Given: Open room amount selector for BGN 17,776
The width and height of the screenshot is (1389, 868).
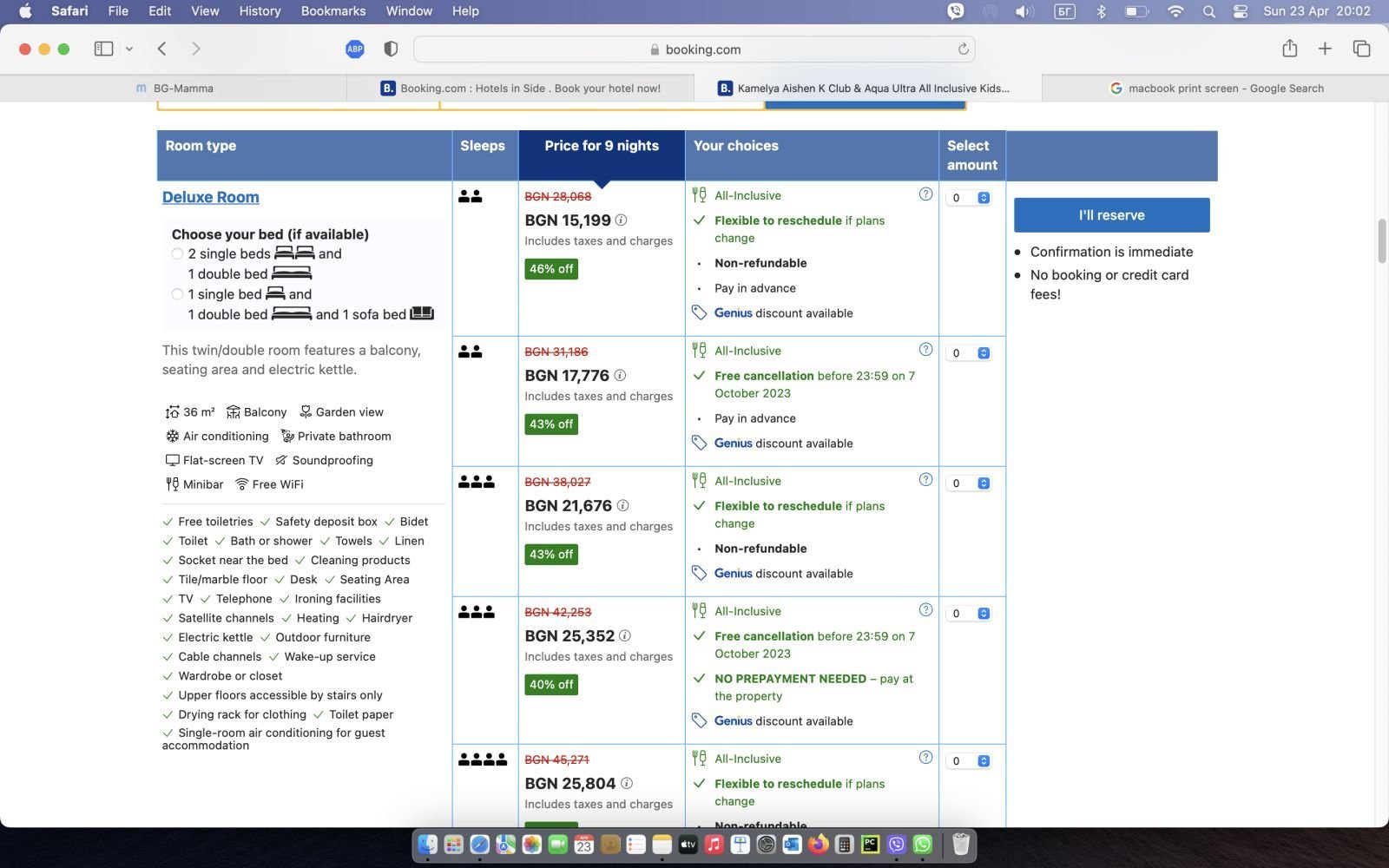Looking at the screenshot, I should point(969,353).
